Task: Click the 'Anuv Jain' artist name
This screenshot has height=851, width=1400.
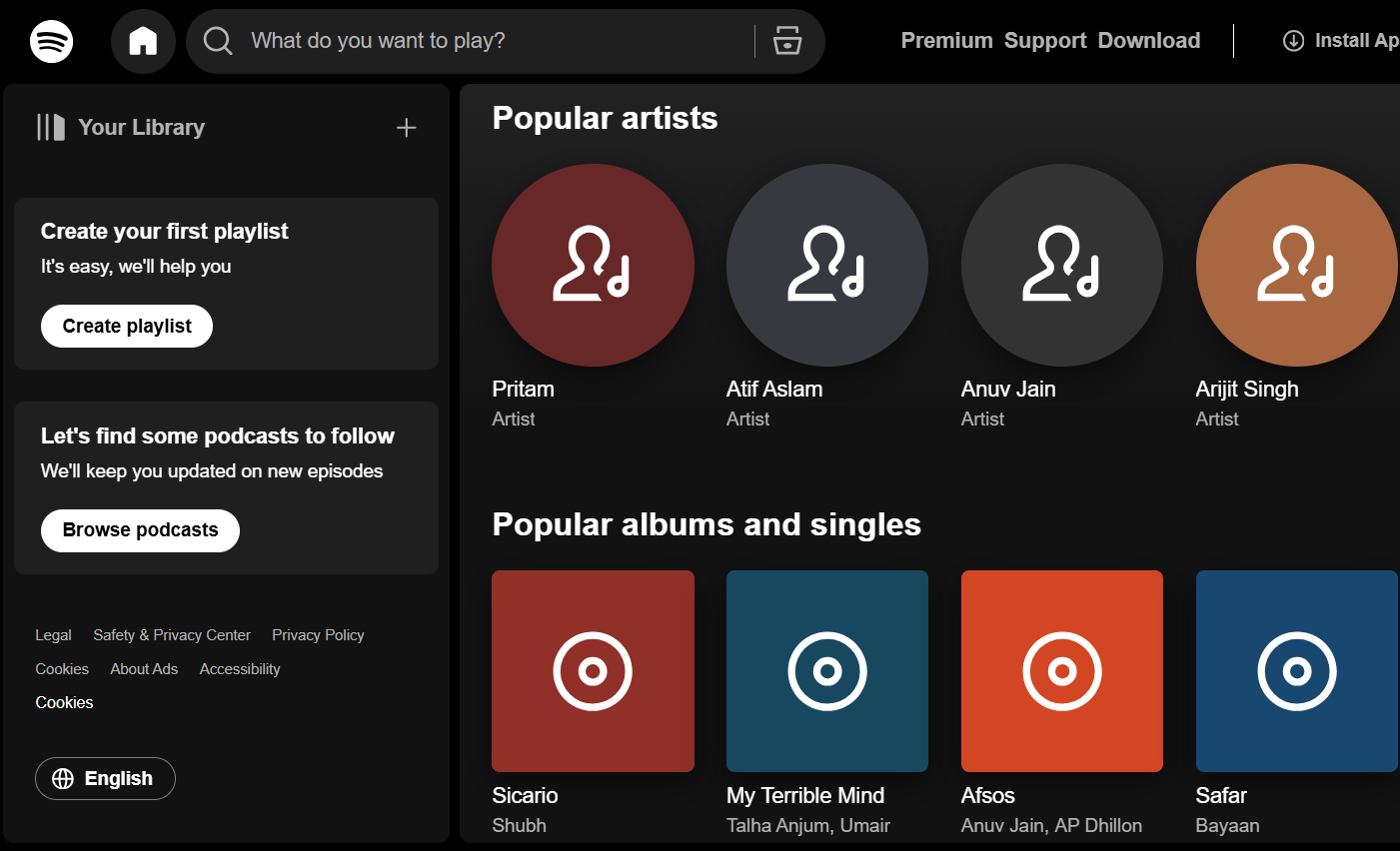Action: (1008, 390)
